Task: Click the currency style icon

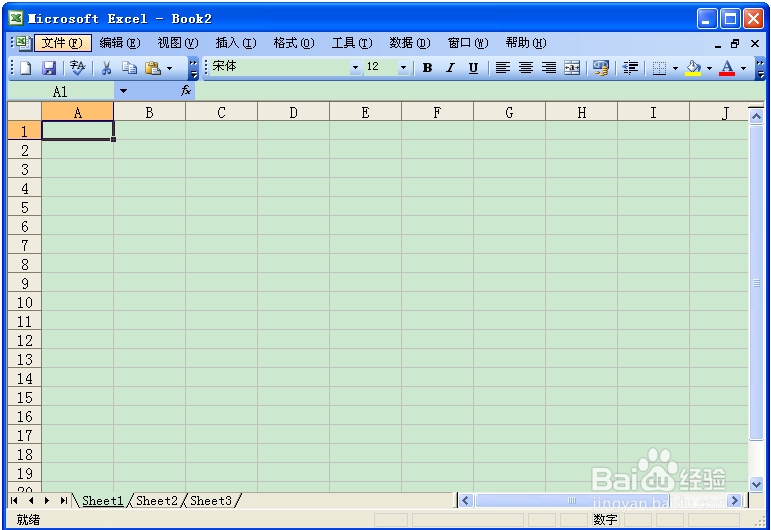Action: [x=600, y=68]
